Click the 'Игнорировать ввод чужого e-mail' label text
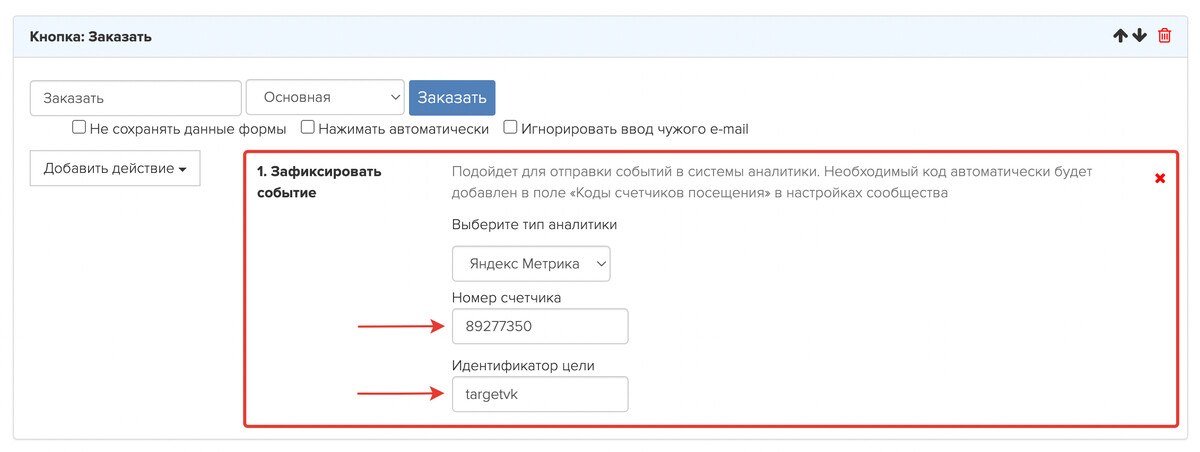1200x452 pixels. (634, 128)
